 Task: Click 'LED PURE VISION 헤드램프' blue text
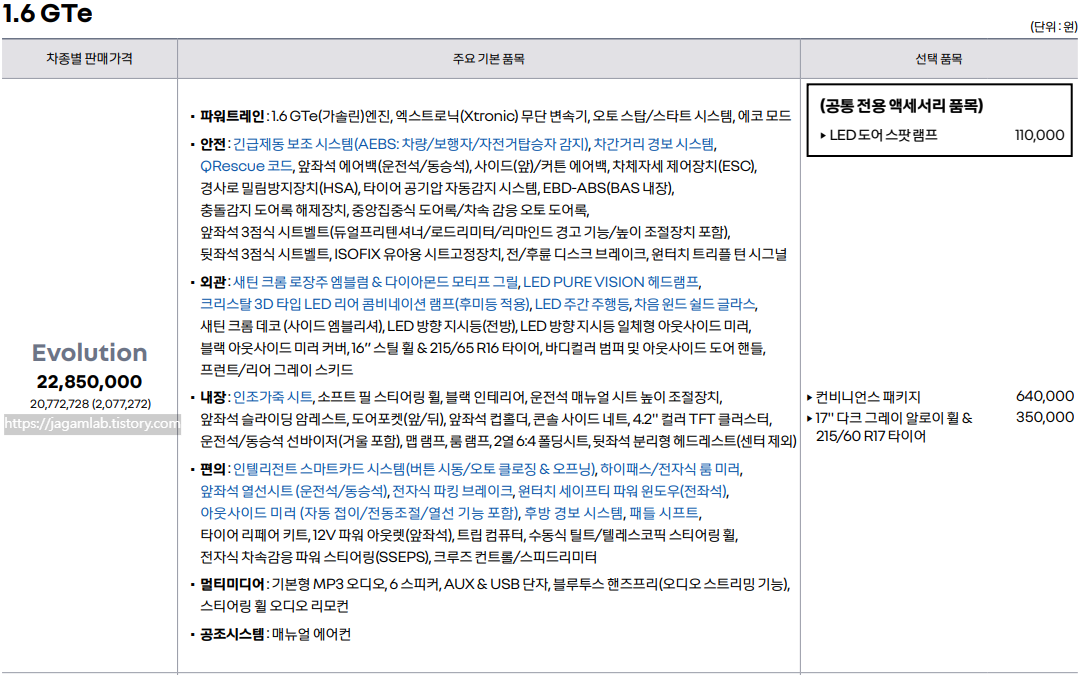(611, 282)
